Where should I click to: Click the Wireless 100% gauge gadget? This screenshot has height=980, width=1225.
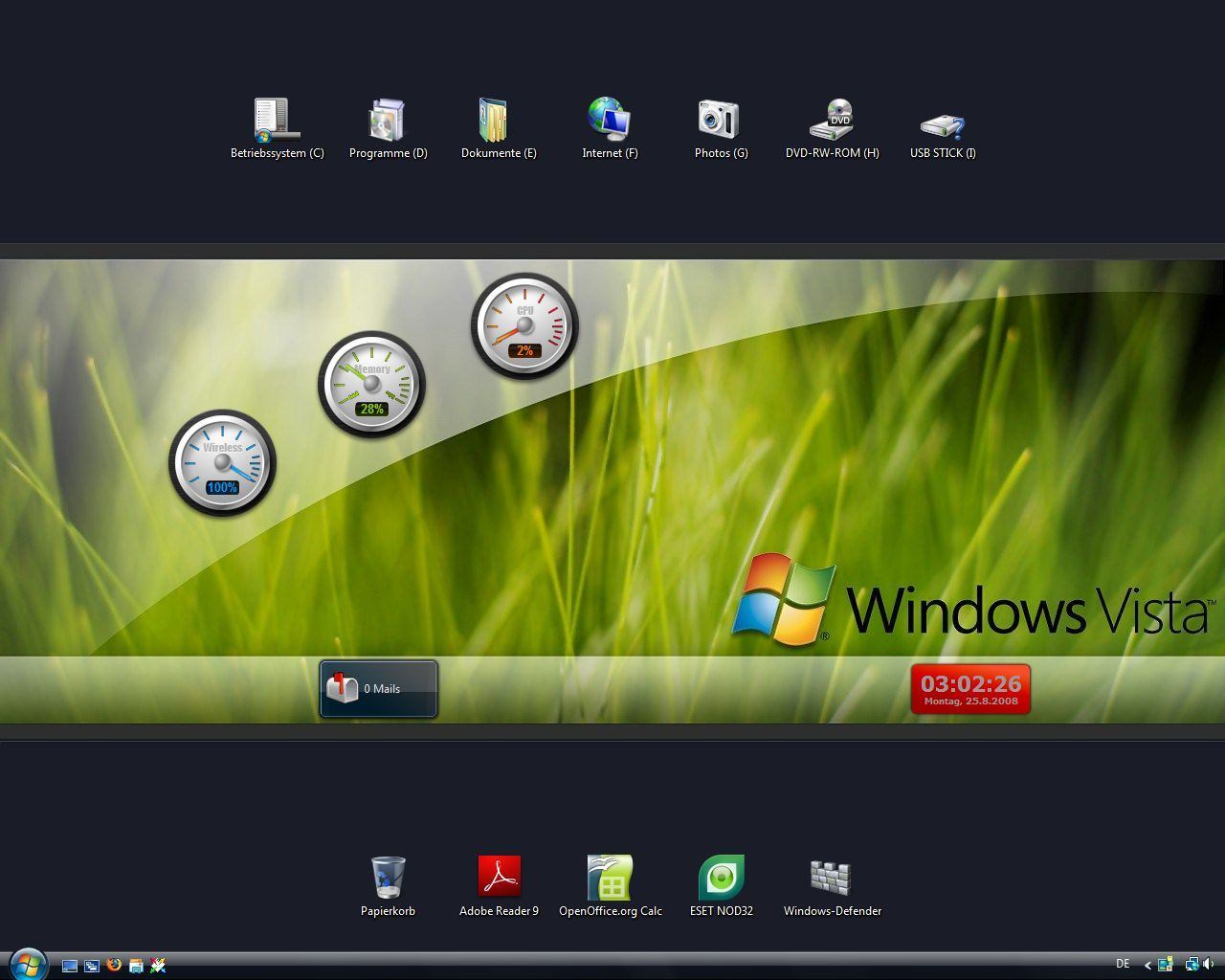(222, 463)
